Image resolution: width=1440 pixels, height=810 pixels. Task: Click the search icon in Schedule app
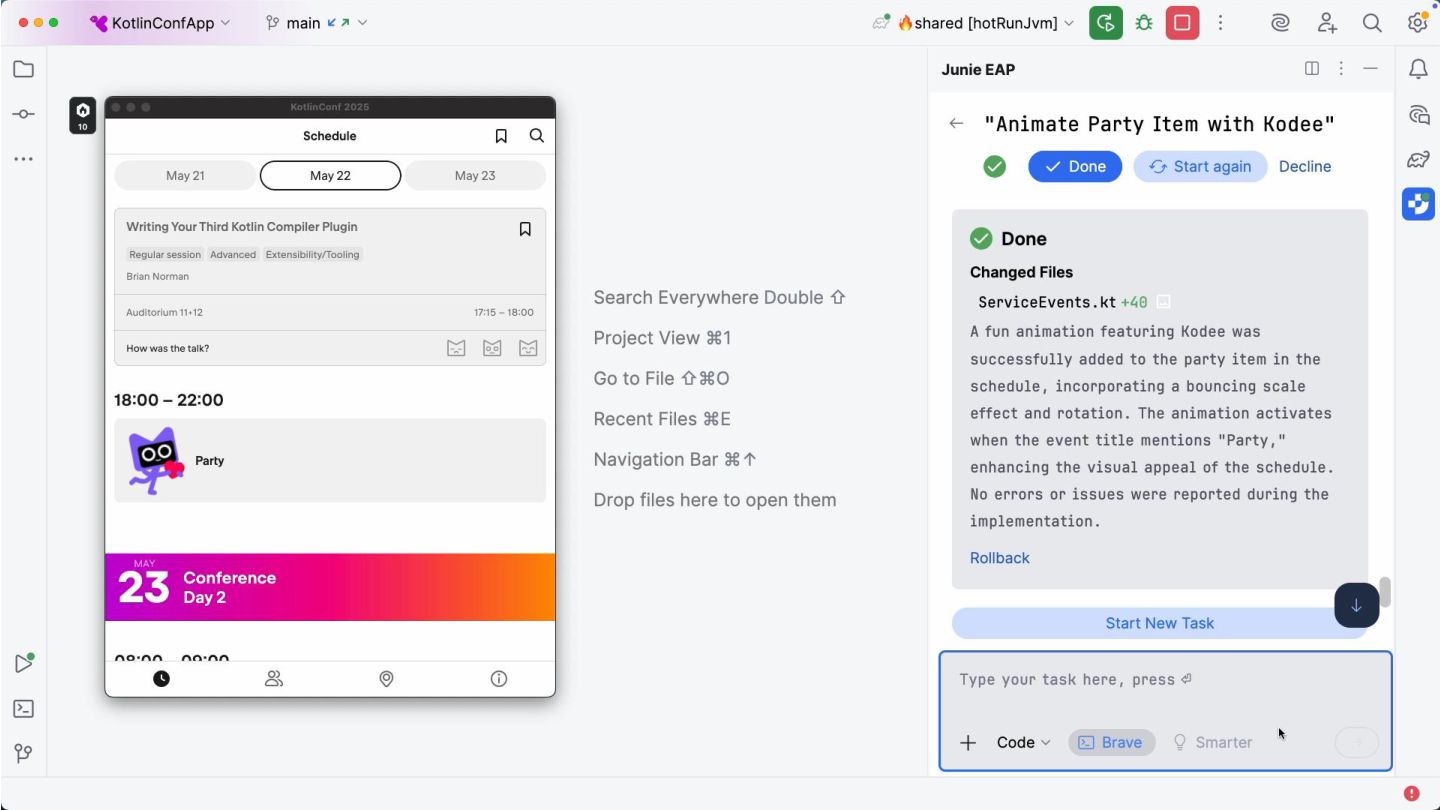click(537, 136)
